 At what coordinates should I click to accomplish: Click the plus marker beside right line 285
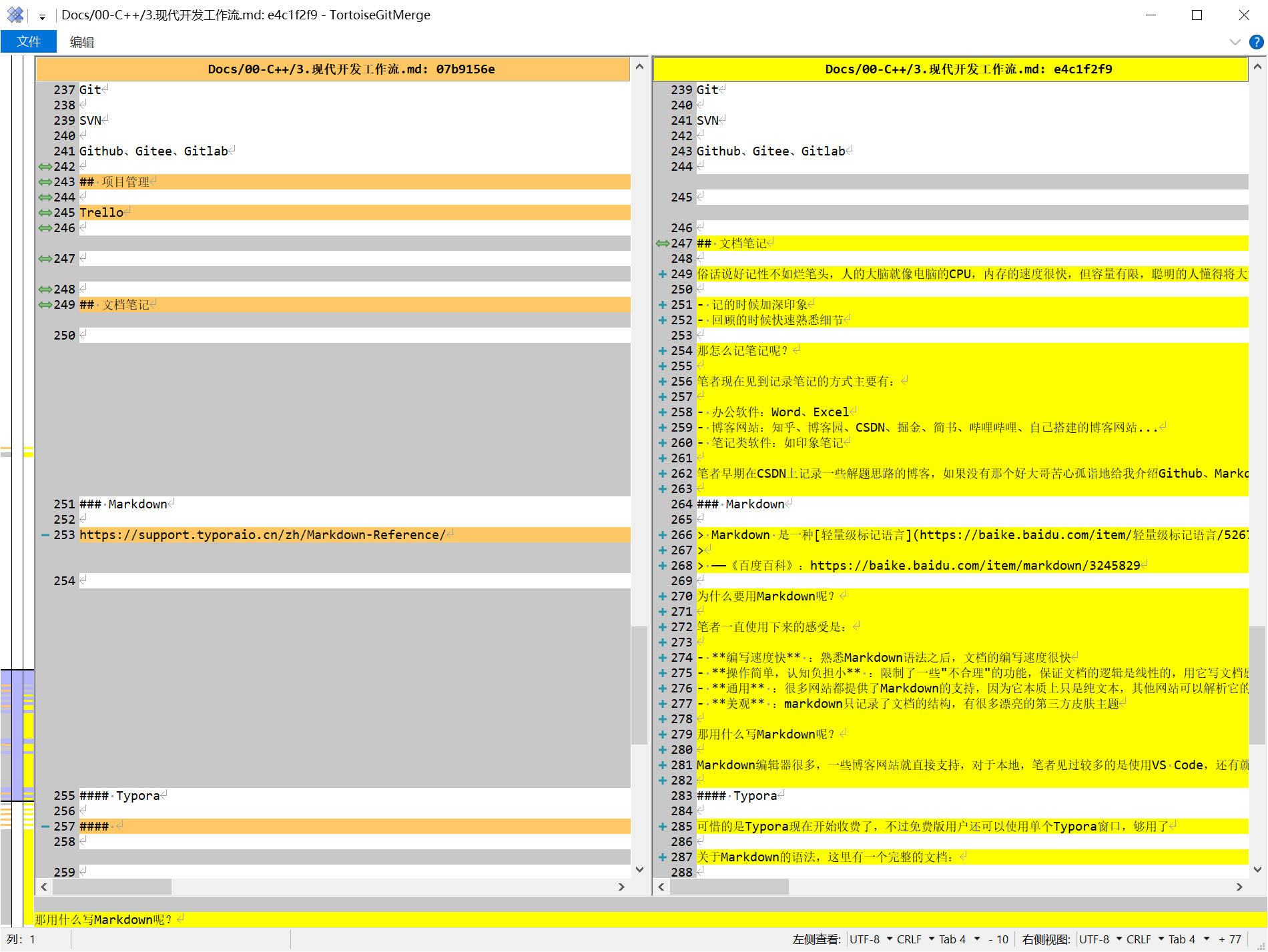pyautogui.click(x=662, y=827)
